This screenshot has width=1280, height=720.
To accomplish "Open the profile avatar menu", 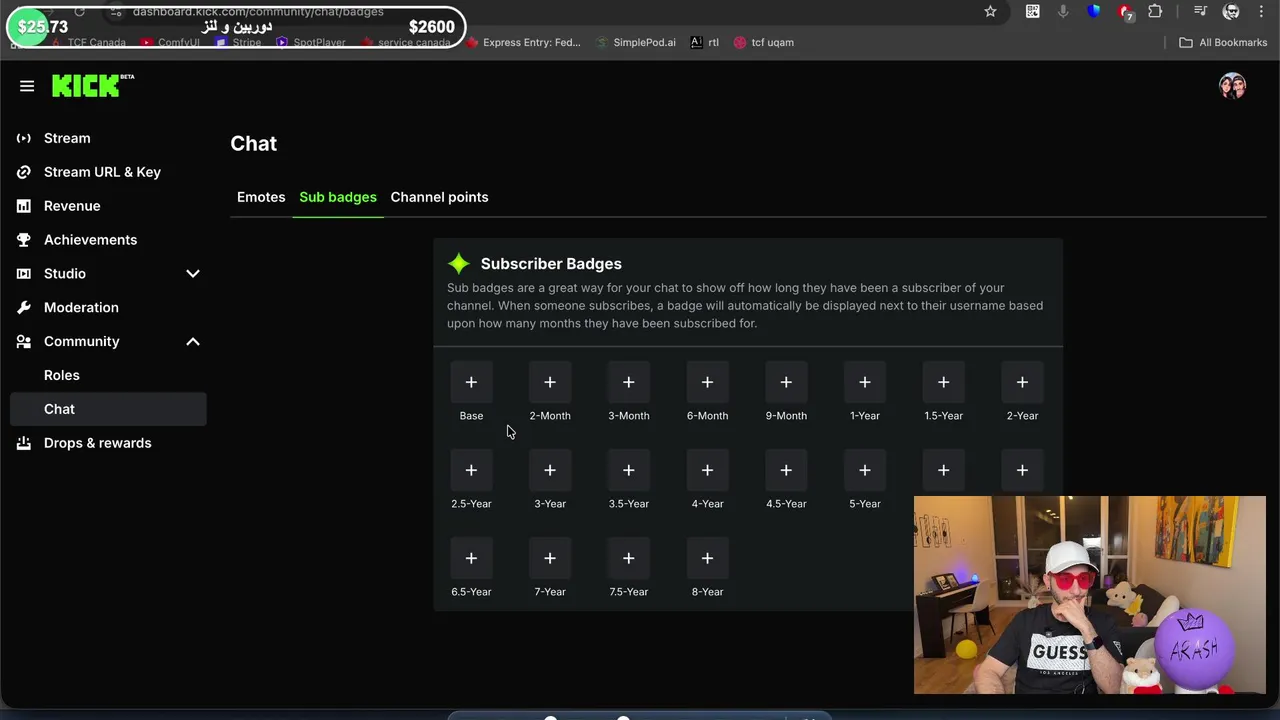I will click(x=1232, y=86).
